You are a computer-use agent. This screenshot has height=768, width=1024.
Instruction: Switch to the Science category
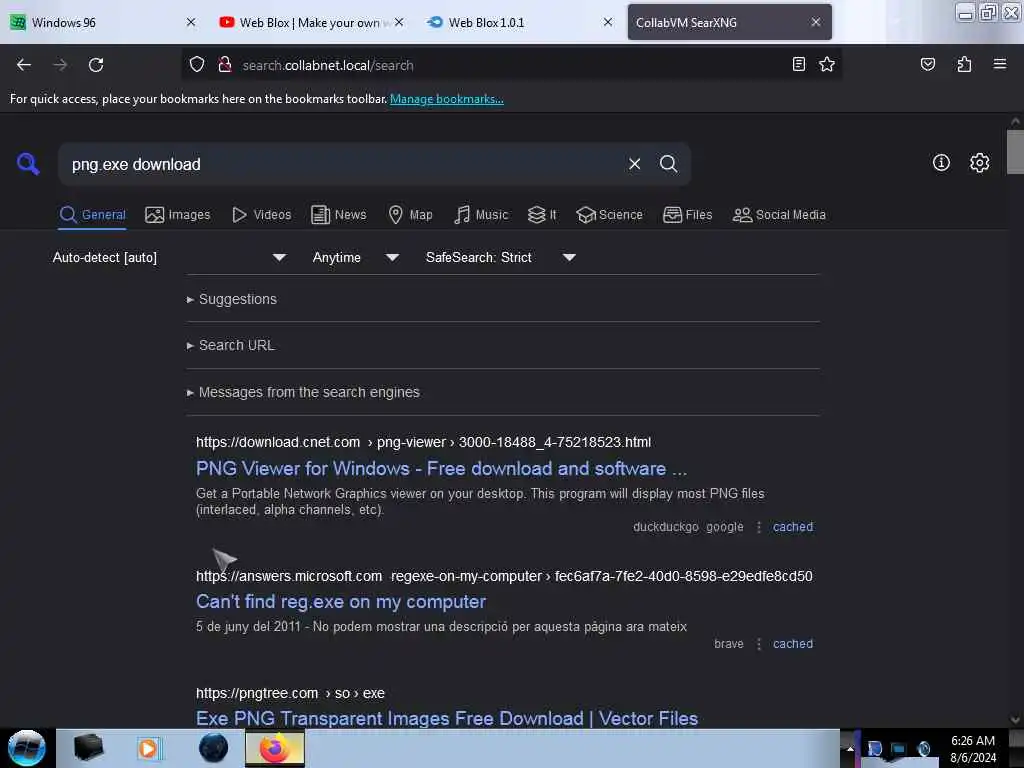click(x=609, y=215)
